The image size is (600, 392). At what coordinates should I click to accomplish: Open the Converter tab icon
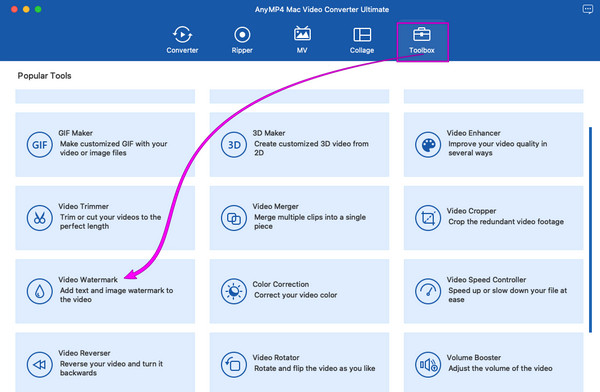tap(182, 35)
